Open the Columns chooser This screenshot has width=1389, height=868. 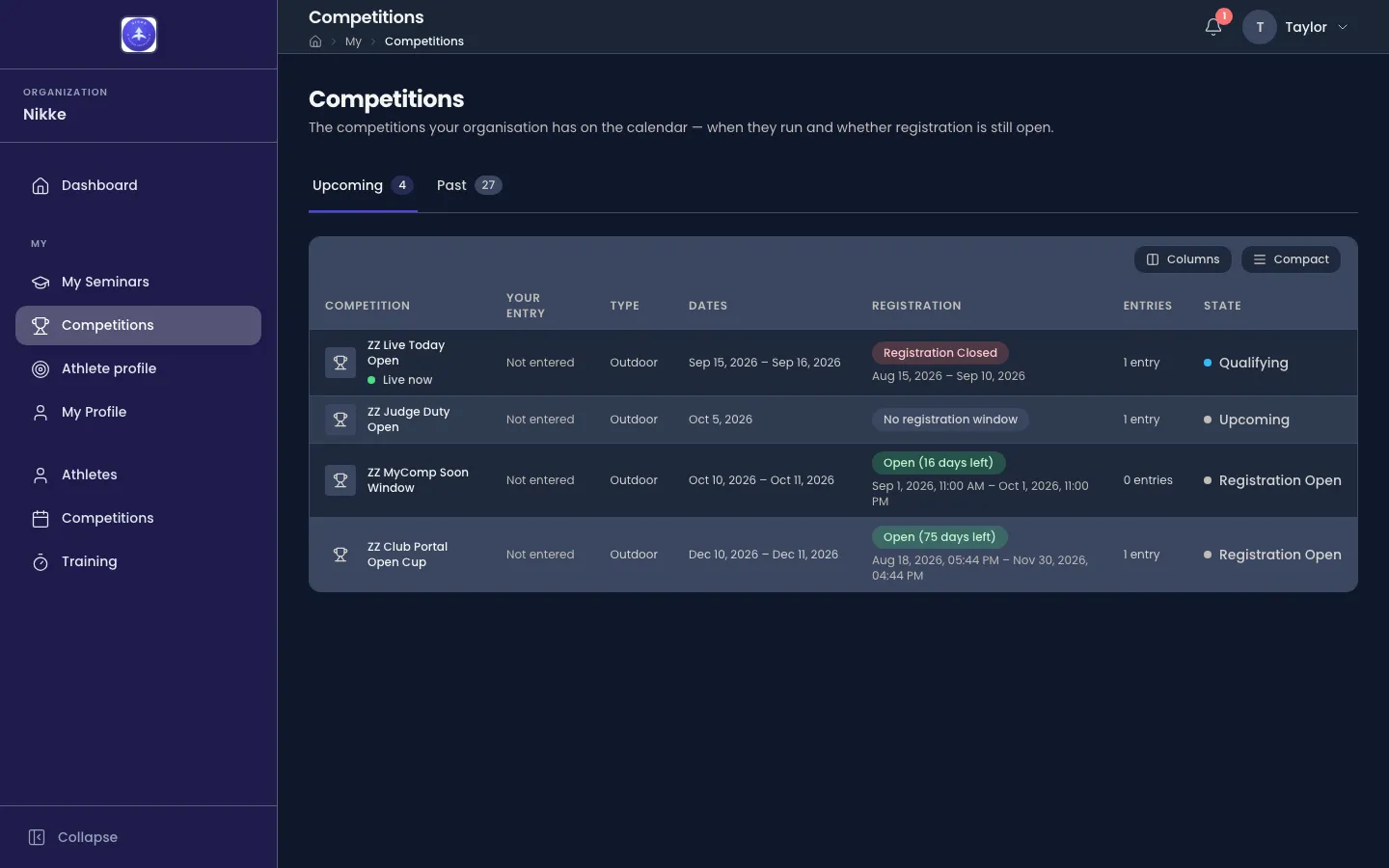(1183, 259)
